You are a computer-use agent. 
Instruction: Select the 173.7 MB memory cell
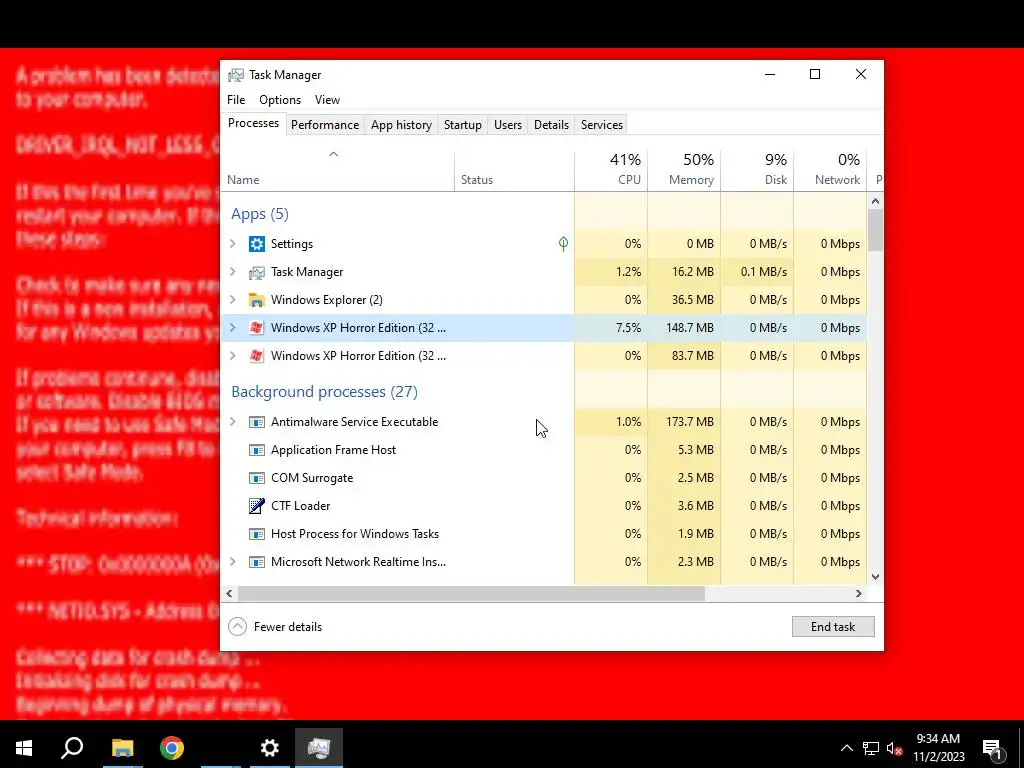(684, 422)
